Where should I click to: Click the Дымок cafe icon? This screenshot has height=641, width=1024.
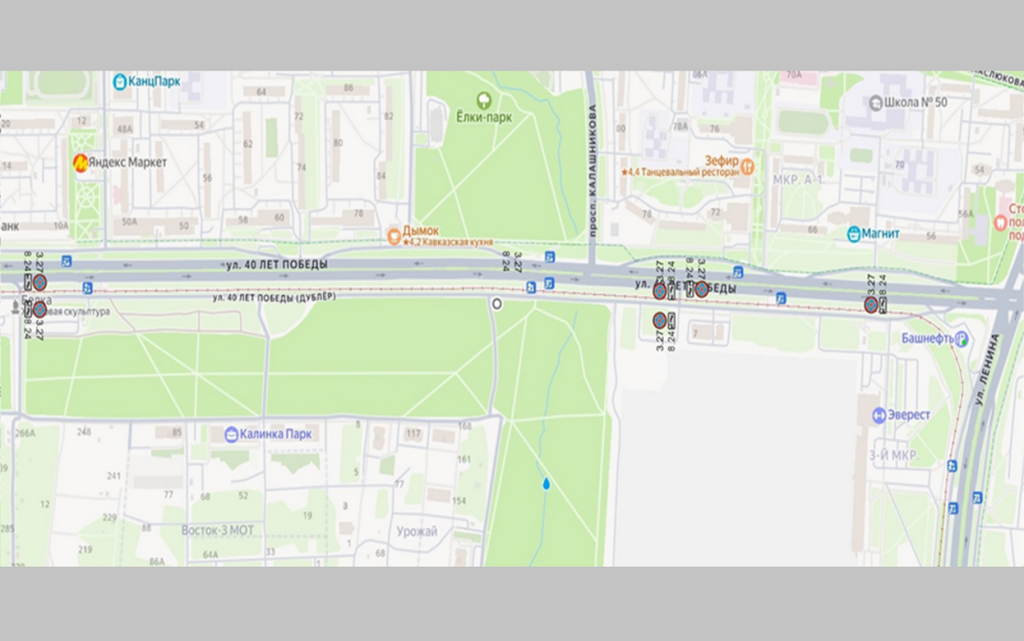point(394,236)
